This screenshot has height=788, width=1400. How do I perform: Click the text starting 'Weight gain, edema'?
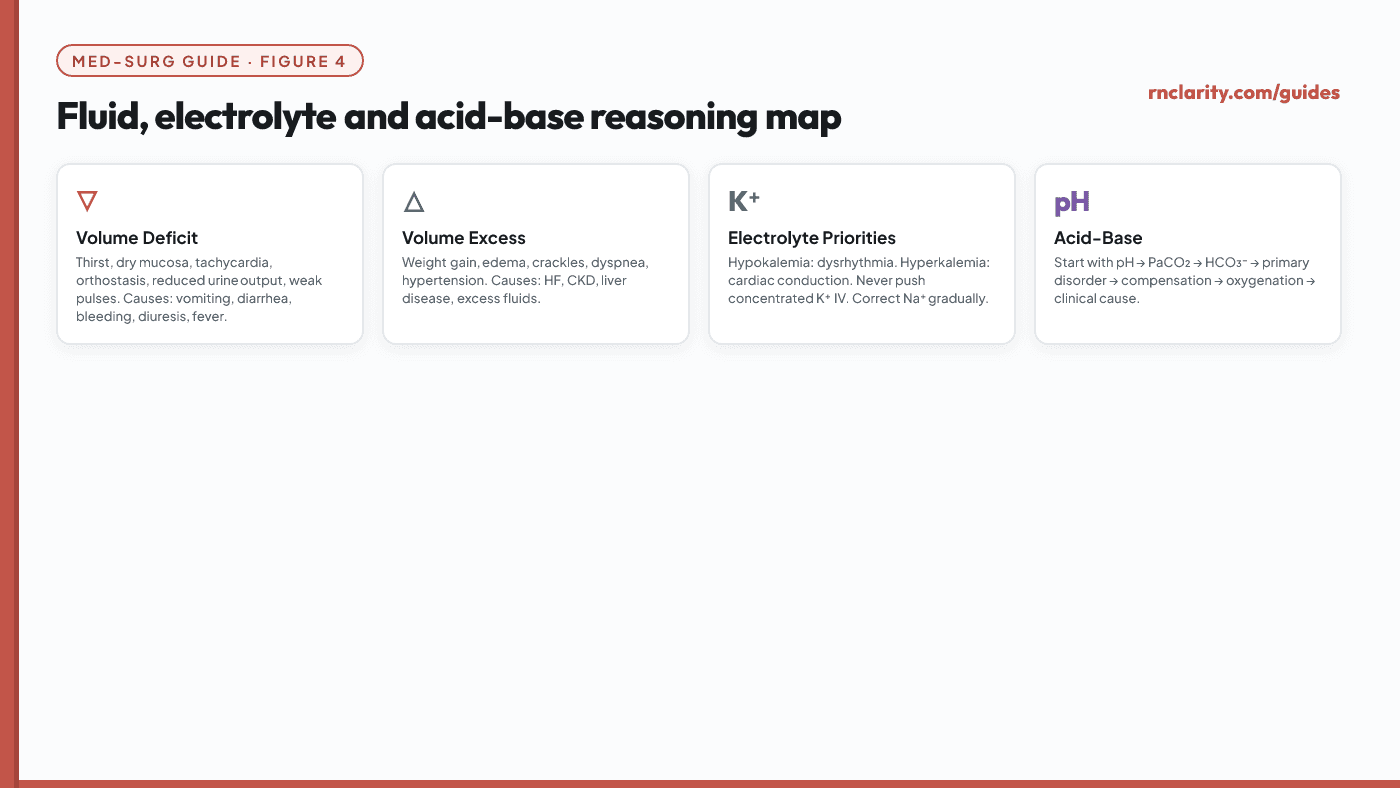click(x=525, y=281)
